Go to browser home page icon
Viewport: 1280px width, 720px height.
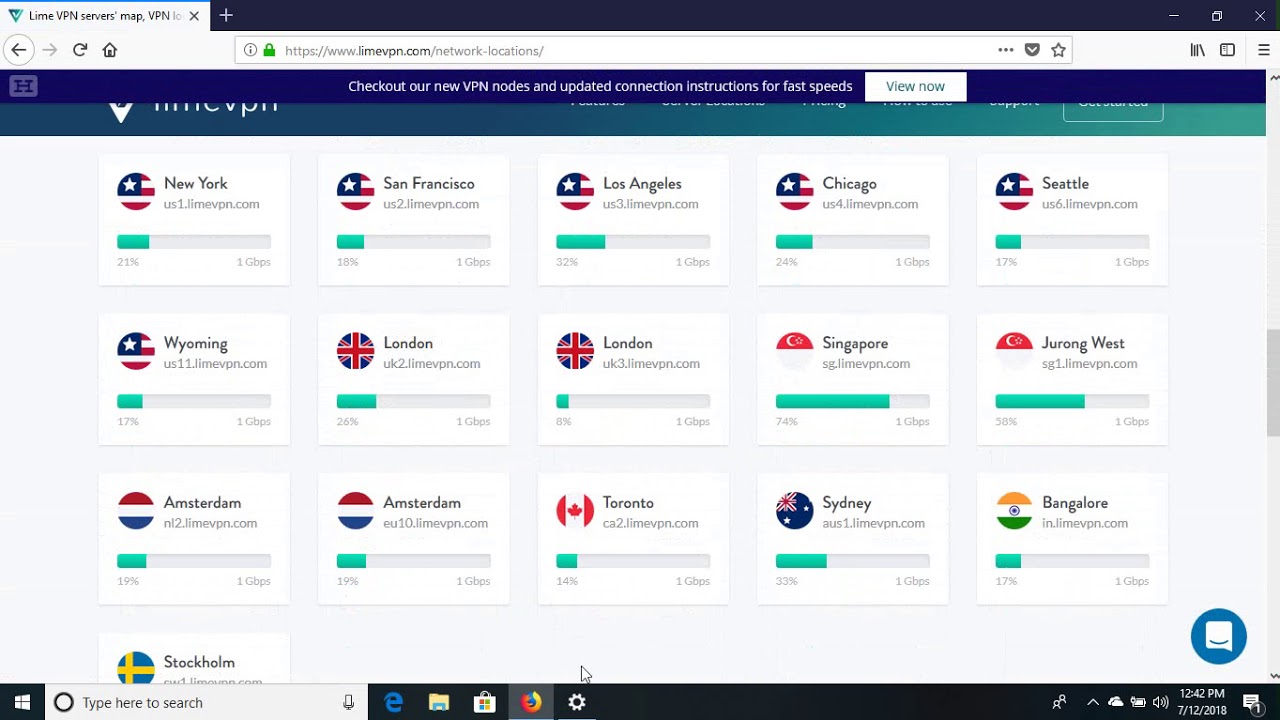tap(110, 50)
